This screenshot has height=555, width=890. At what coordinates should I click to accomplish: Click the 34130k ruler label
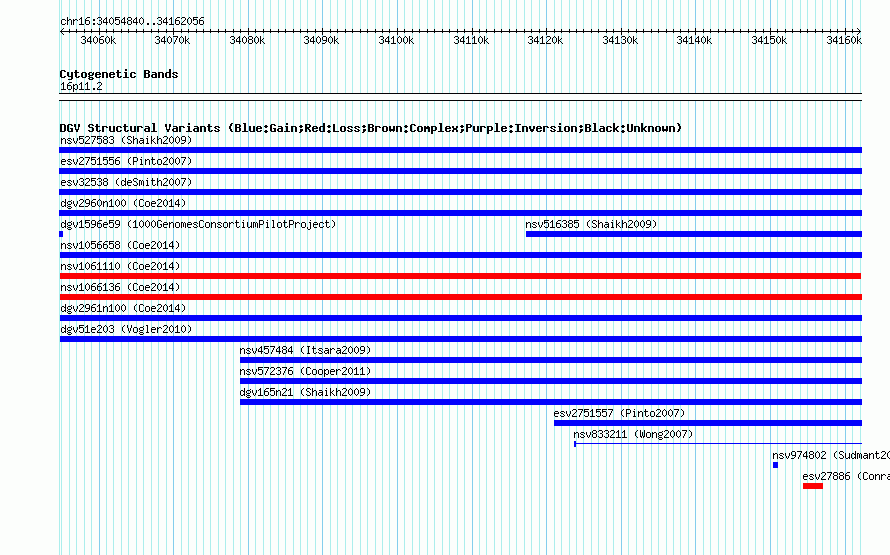pyautogui.click(x=620, y=40)
